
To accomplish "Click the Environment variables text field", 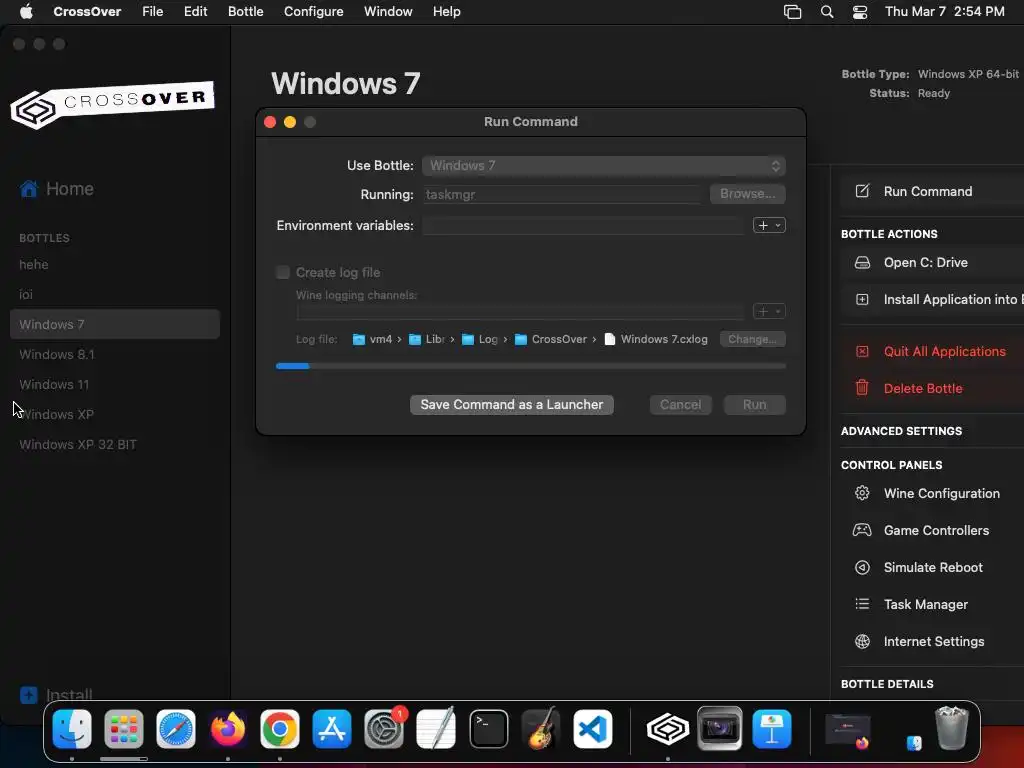I will (583, 226).
